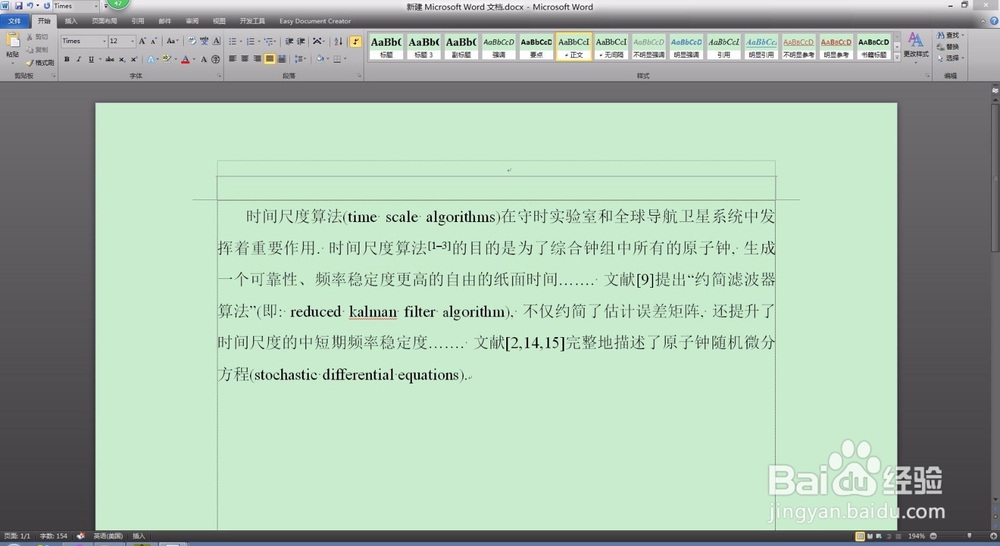Shrink the font size
This screenshot has height=546, width=1000.
click(x=154, y=41)
